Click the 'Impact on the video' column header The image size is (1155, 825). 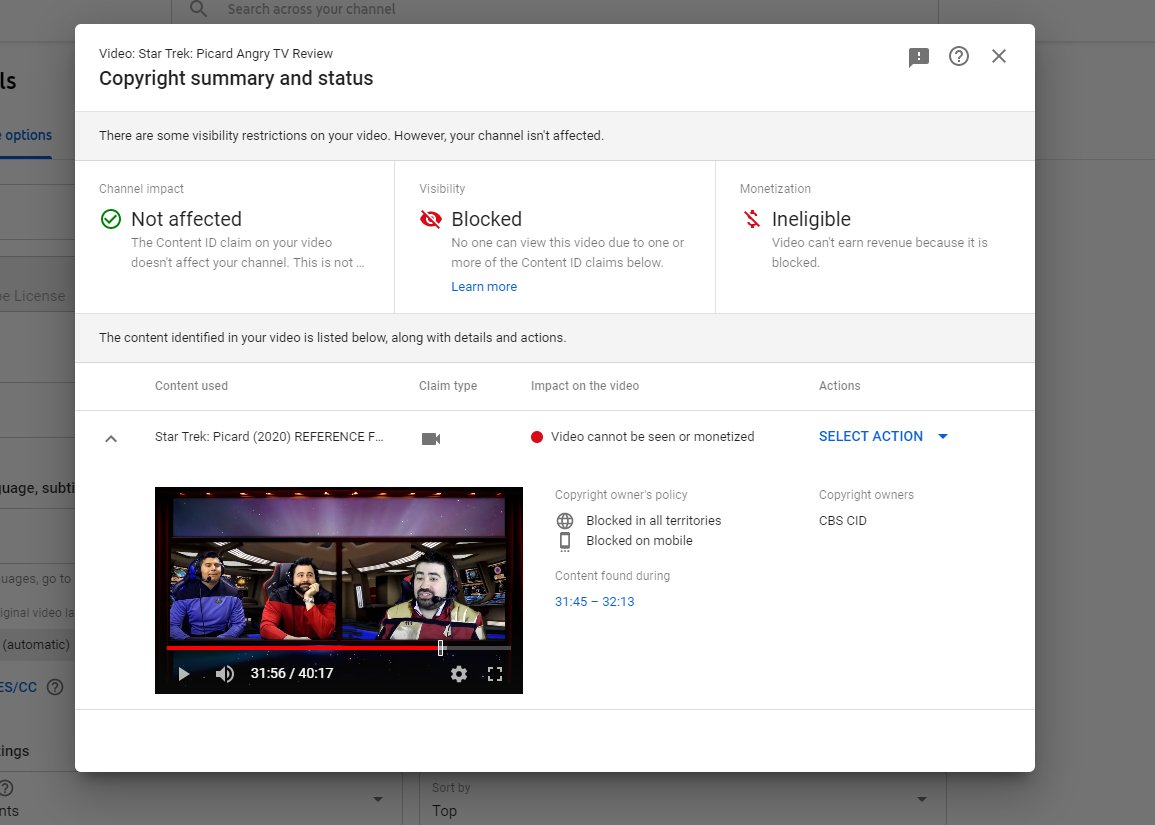pos(585,386)
